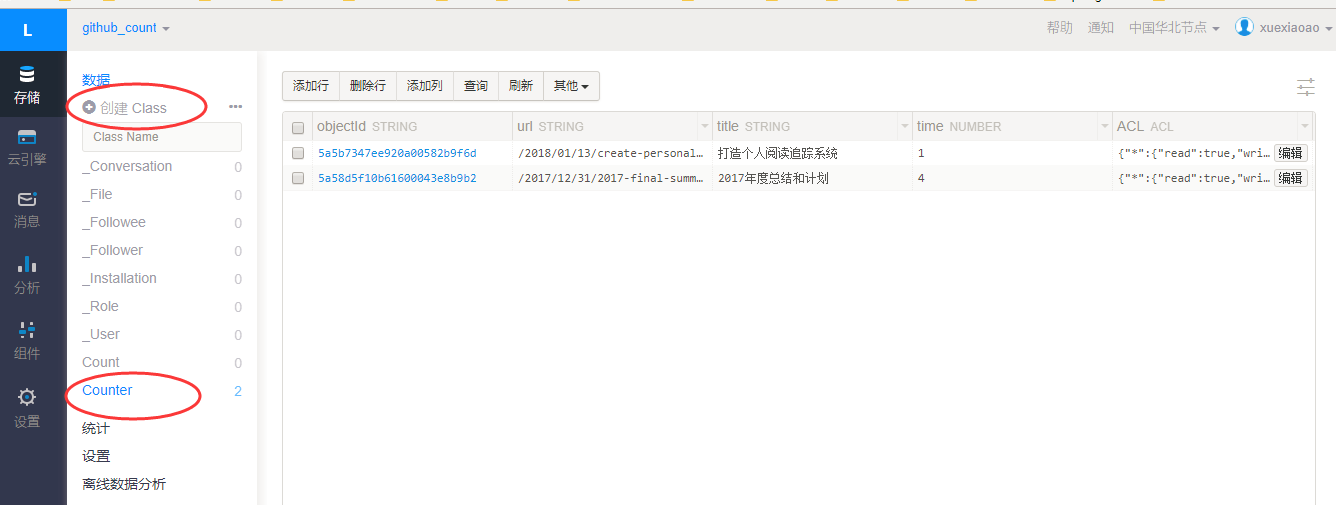Viewport: 1336px width, 505px height.
Task: Open 统计 in the data sidebar
Action: [96, 428]
